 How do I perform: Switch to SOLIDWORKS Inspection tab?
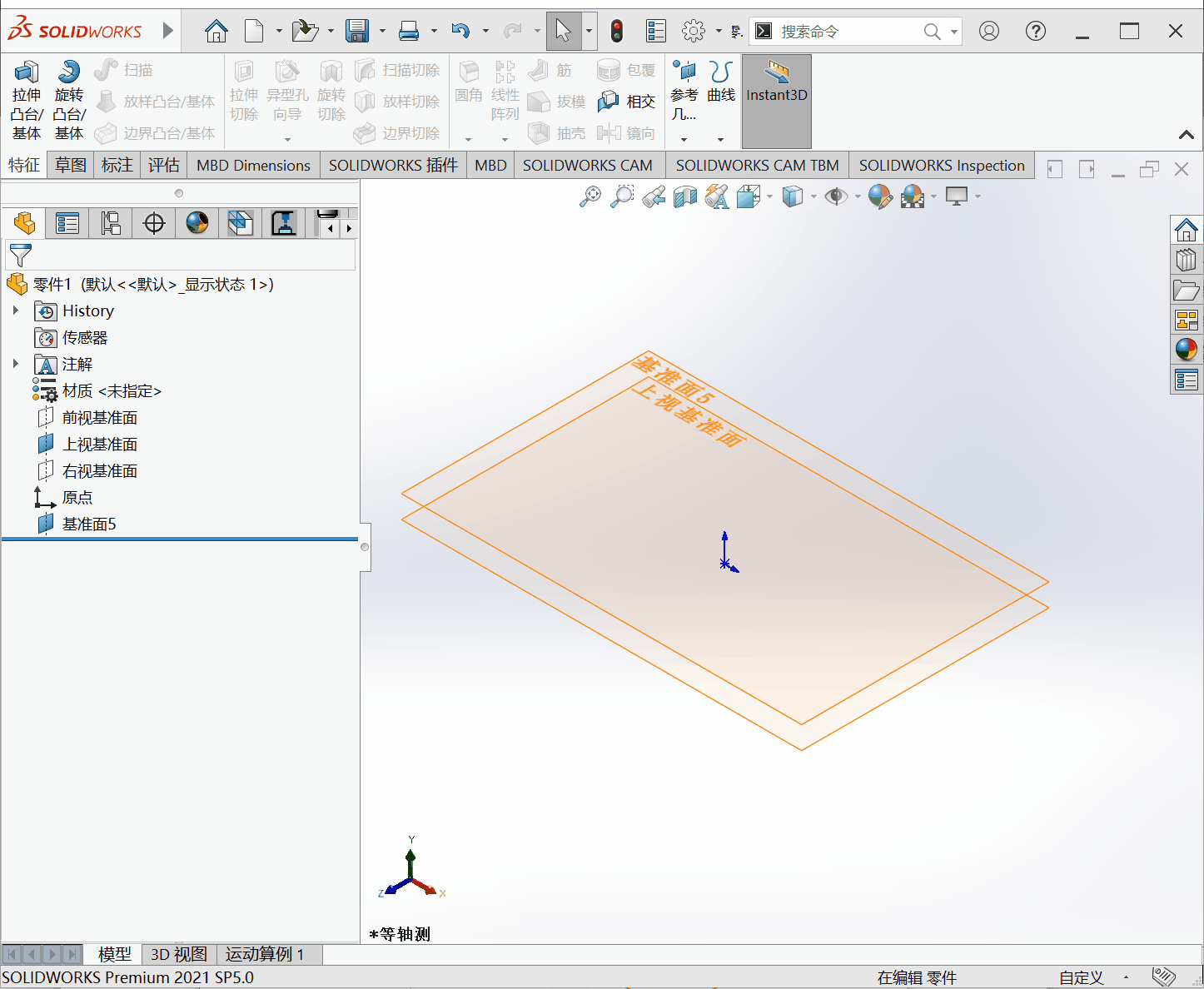coord(942,165)
